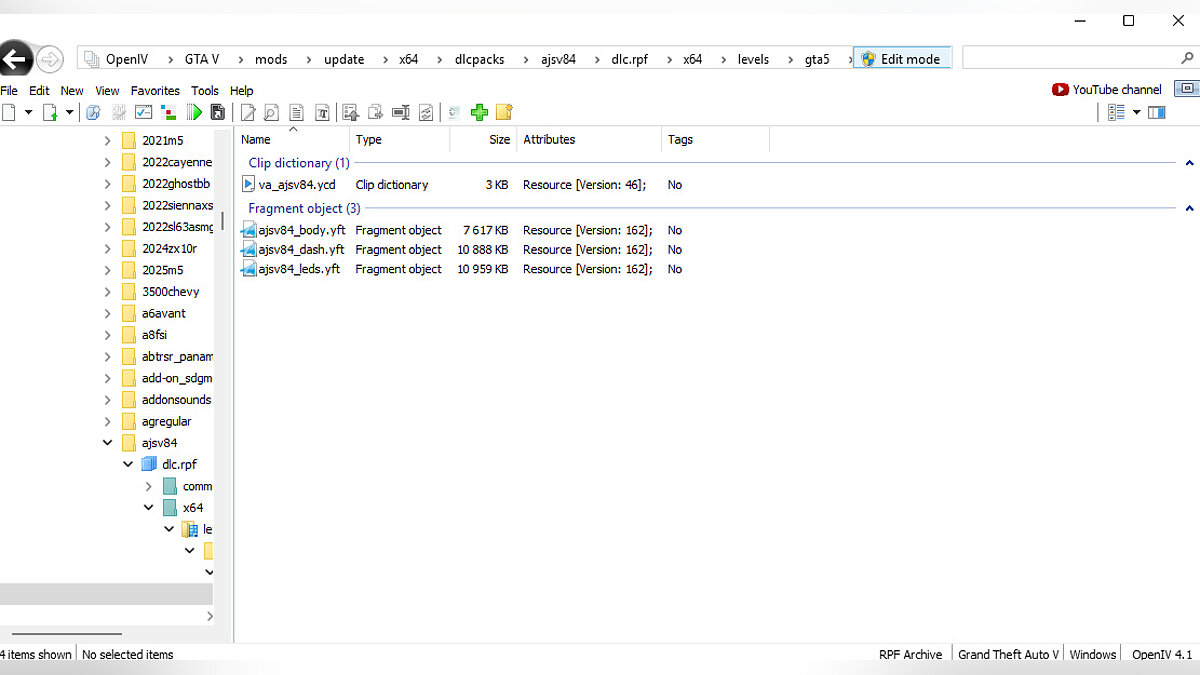Click the green plus add icon
The image size is (1200, 675).
[479, 112]
